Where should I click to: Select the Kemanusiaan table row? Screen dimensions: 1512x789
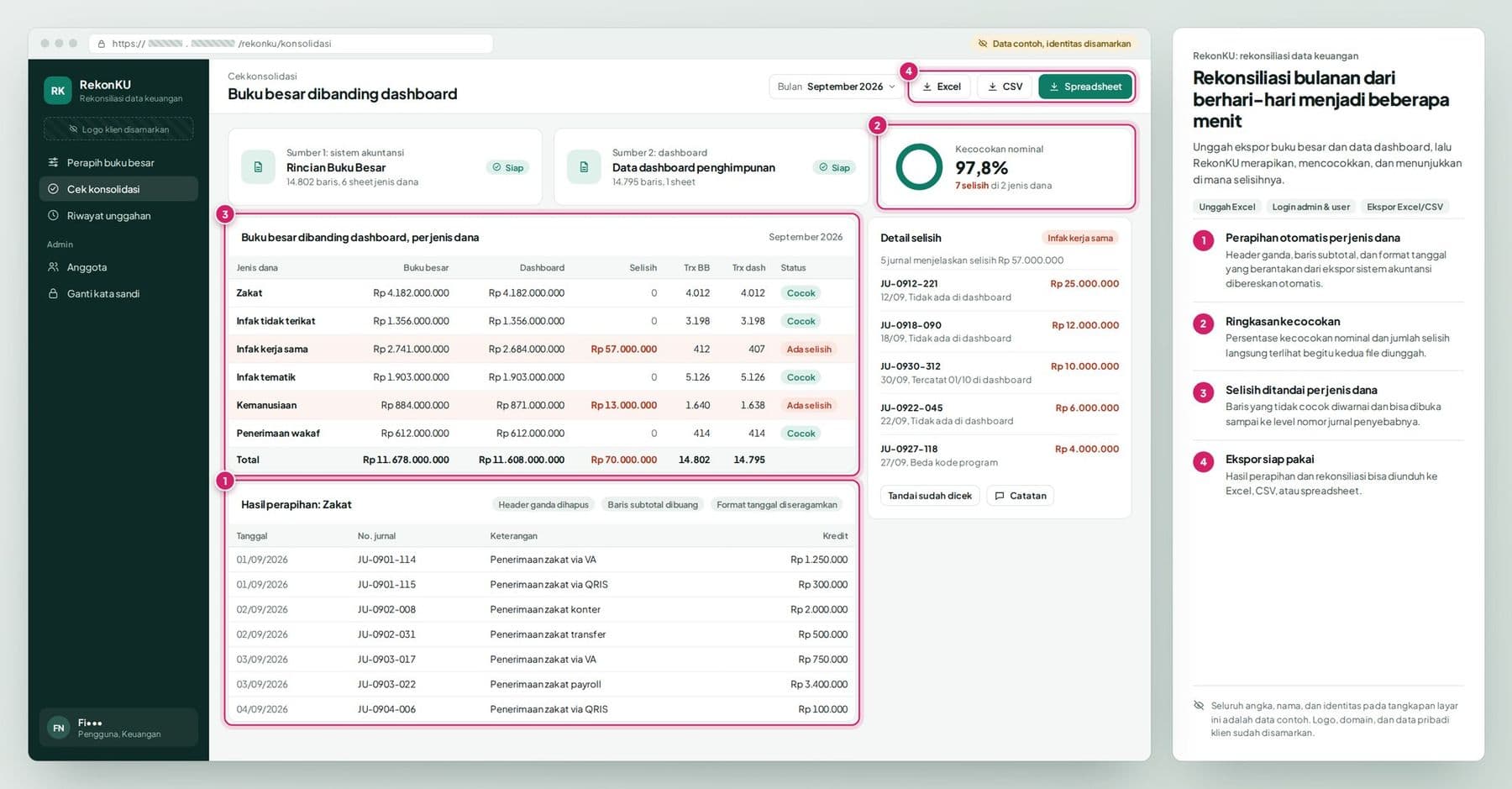tap(542, 405)
